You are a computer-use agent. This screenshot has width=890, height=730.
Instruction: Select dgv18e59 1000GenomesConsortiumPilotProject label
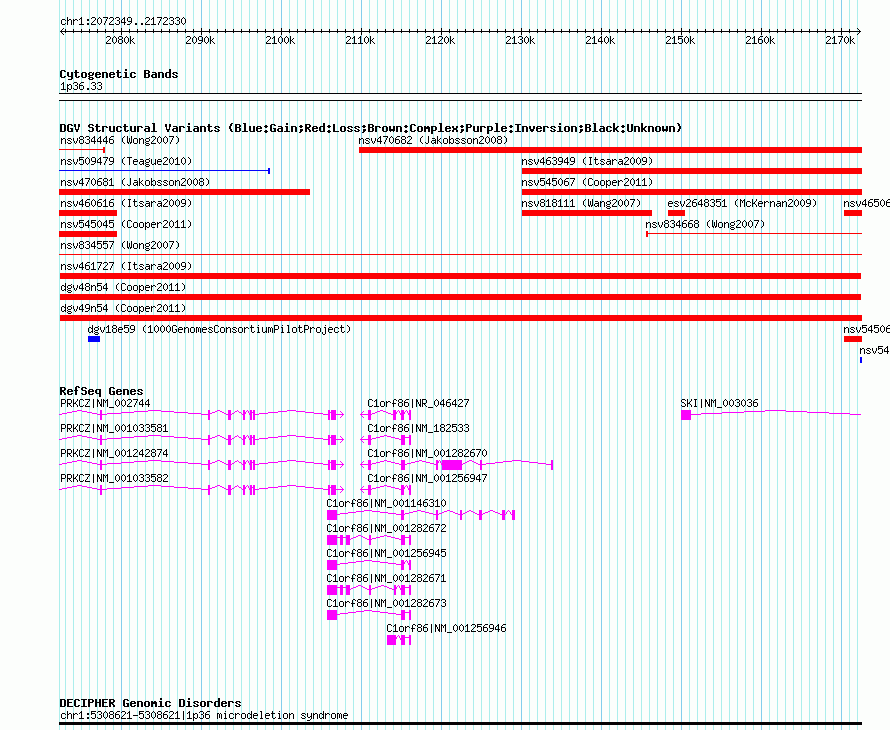coord(219,329)
